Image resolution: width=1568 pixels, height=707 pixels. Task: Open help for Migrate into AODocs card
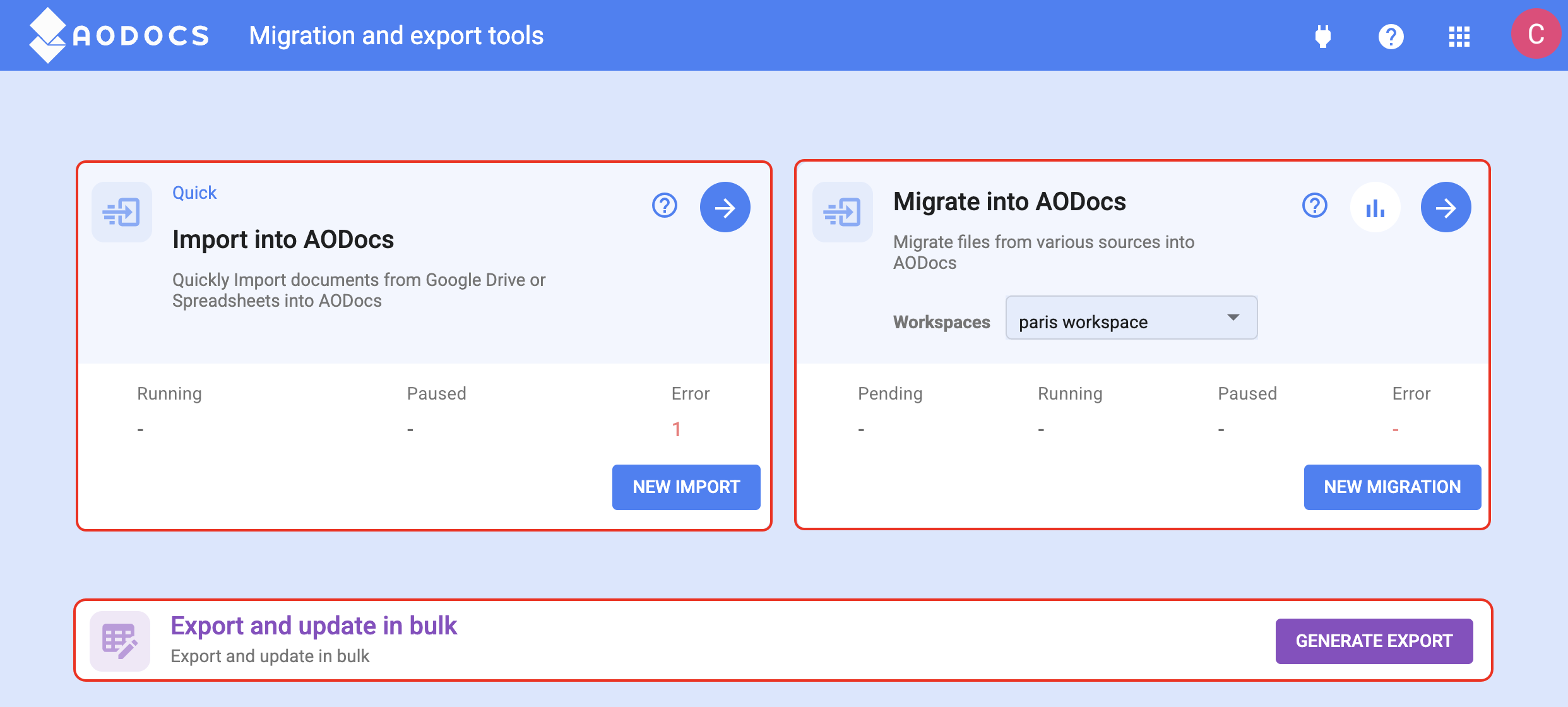[x=1315, y=206]
